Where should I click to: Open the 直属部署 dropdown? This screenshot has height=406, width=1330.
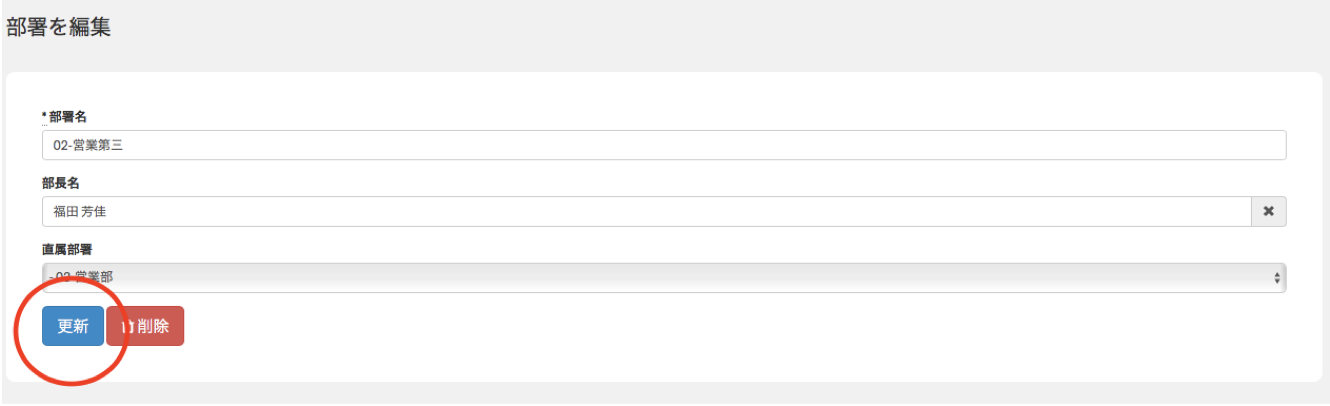663,278
